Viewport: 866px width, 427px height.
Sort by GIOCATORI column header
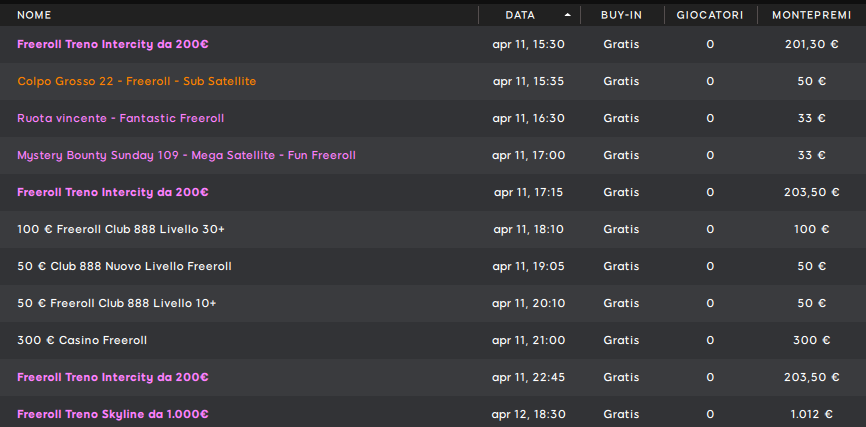pos(709,15)
